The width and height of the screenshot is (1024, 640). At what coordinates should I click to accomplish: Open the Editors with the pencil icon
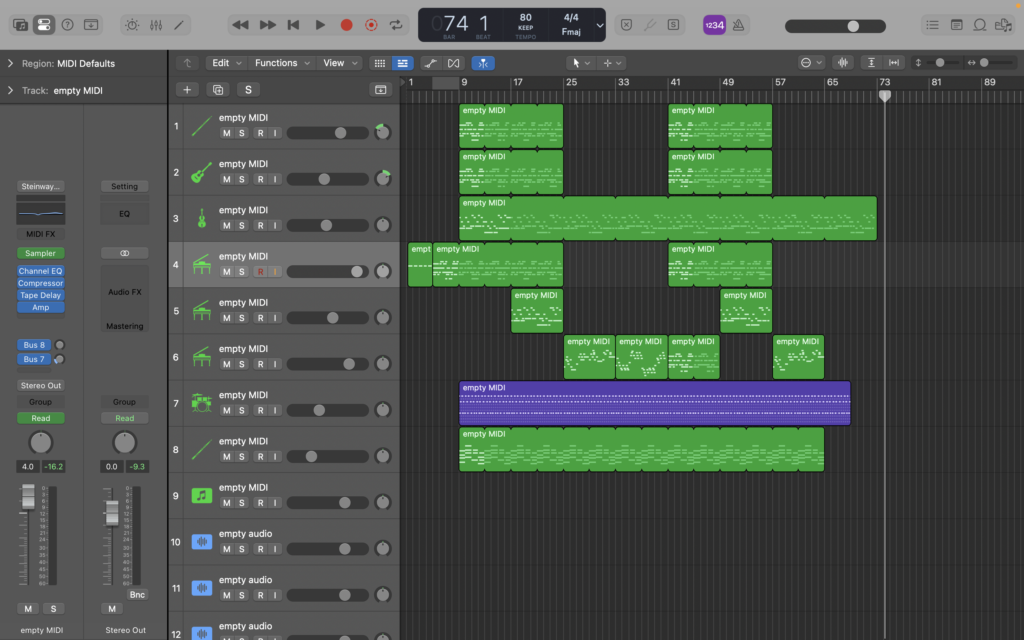coord(179,24)
